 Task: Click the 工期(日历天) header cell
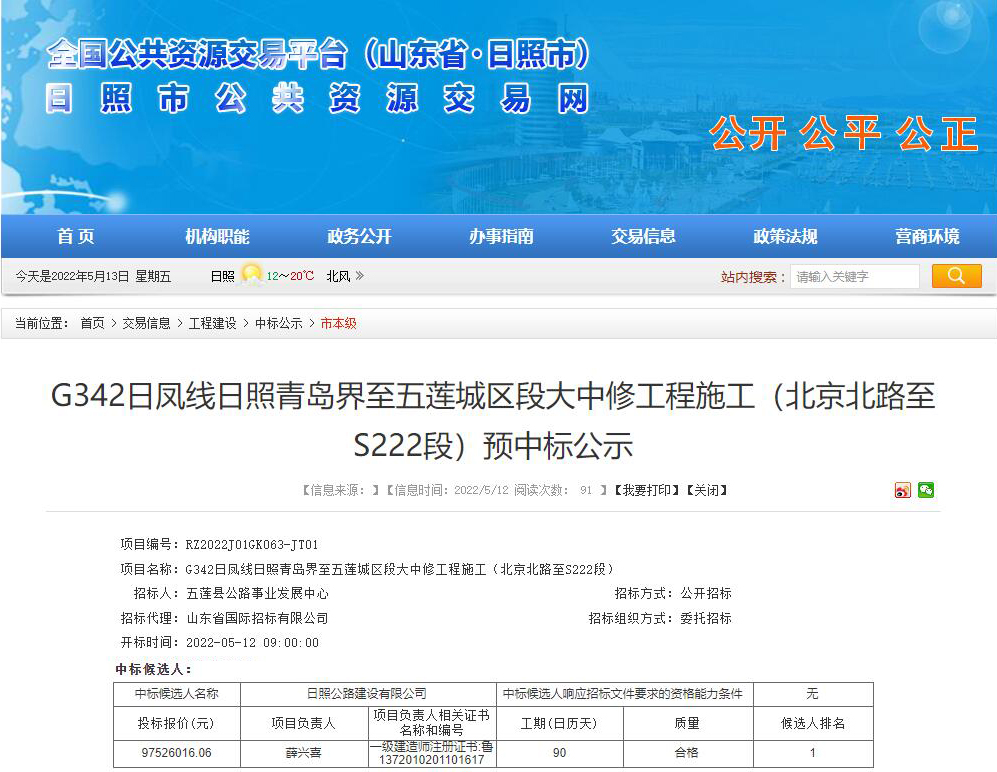[x=560, y=723]
